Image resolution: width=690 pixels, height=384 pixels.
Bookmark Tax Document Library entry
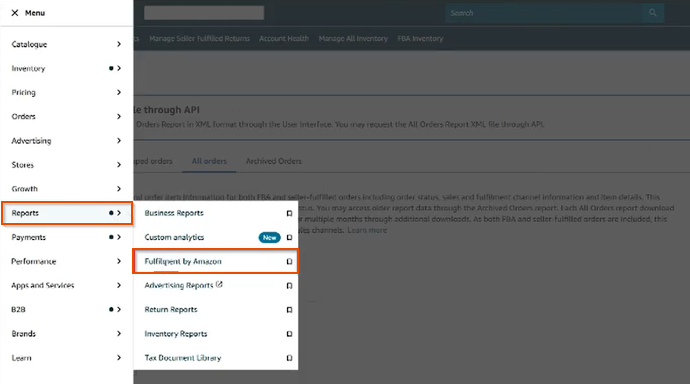(289, 358)
